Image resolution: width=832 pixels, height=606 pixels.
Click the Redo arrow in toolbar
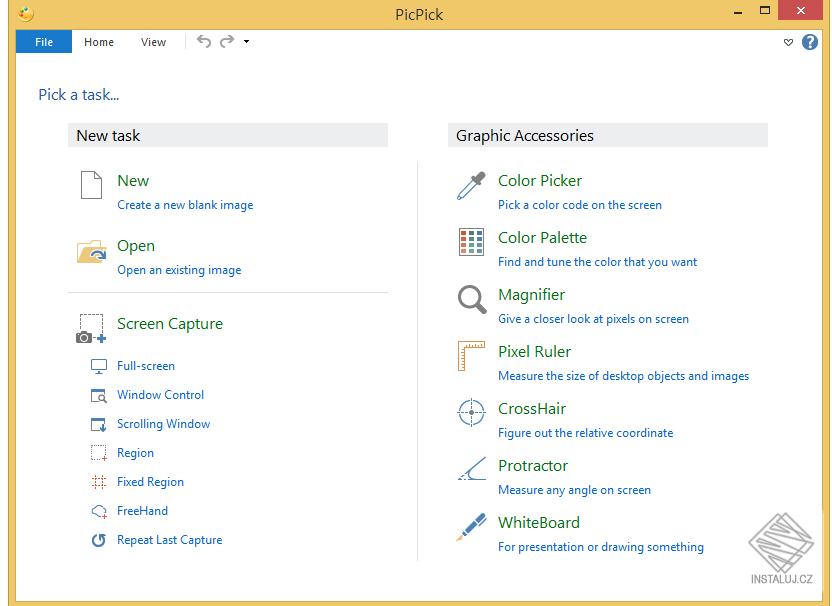coord(227,42)
